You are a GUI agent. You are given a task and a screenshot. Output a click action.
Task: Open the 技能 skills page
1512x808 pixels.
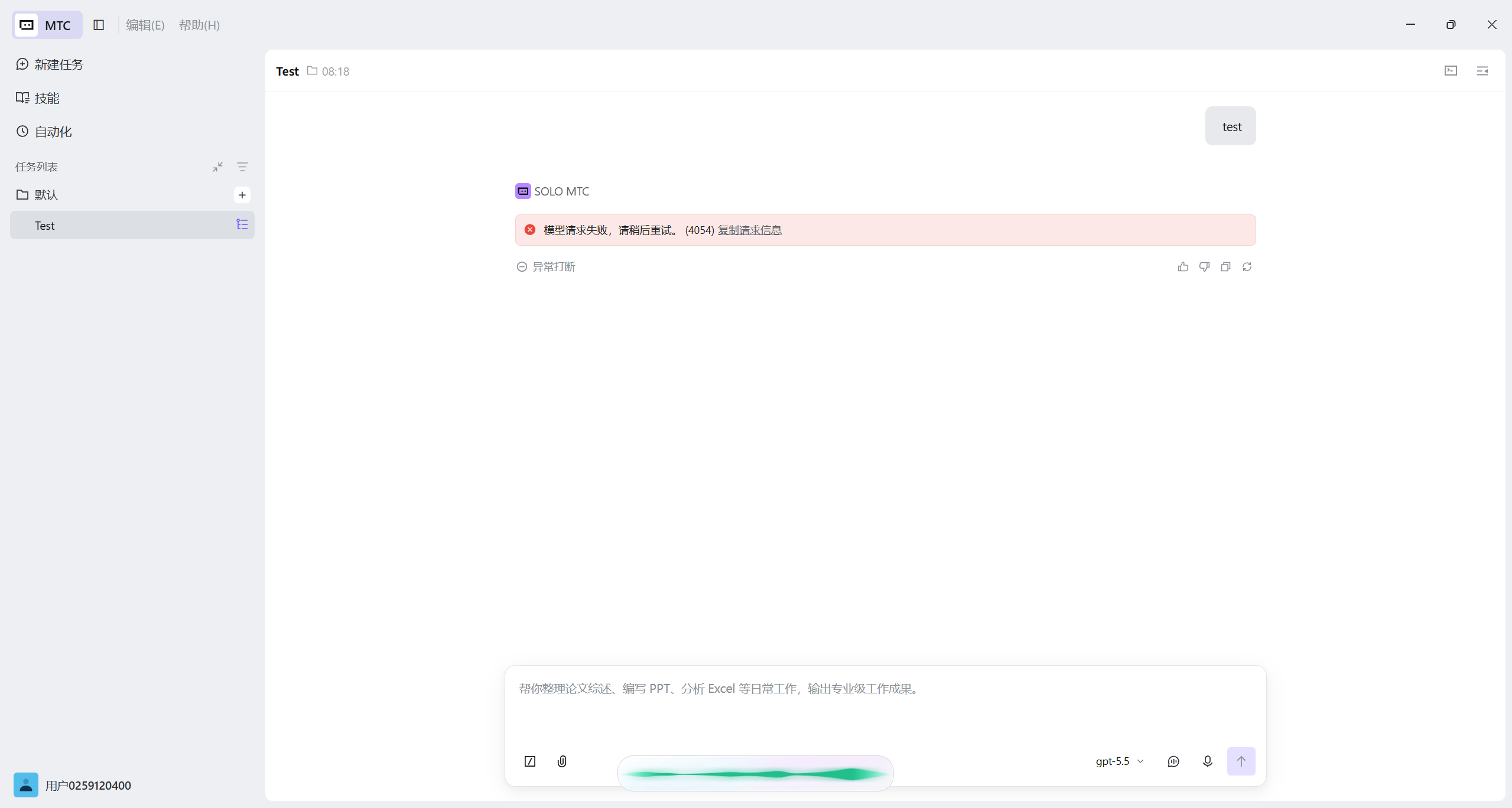38,98
